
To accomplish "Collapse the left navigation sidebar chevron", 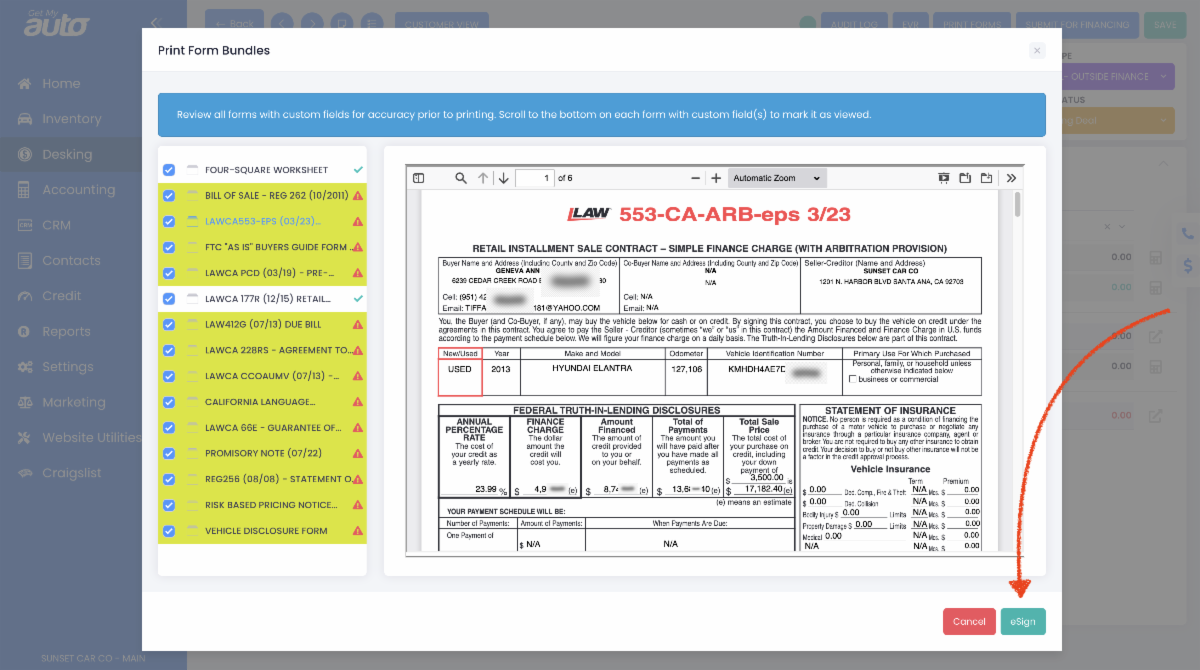I will pyautogui.click(x=155, y=22).
